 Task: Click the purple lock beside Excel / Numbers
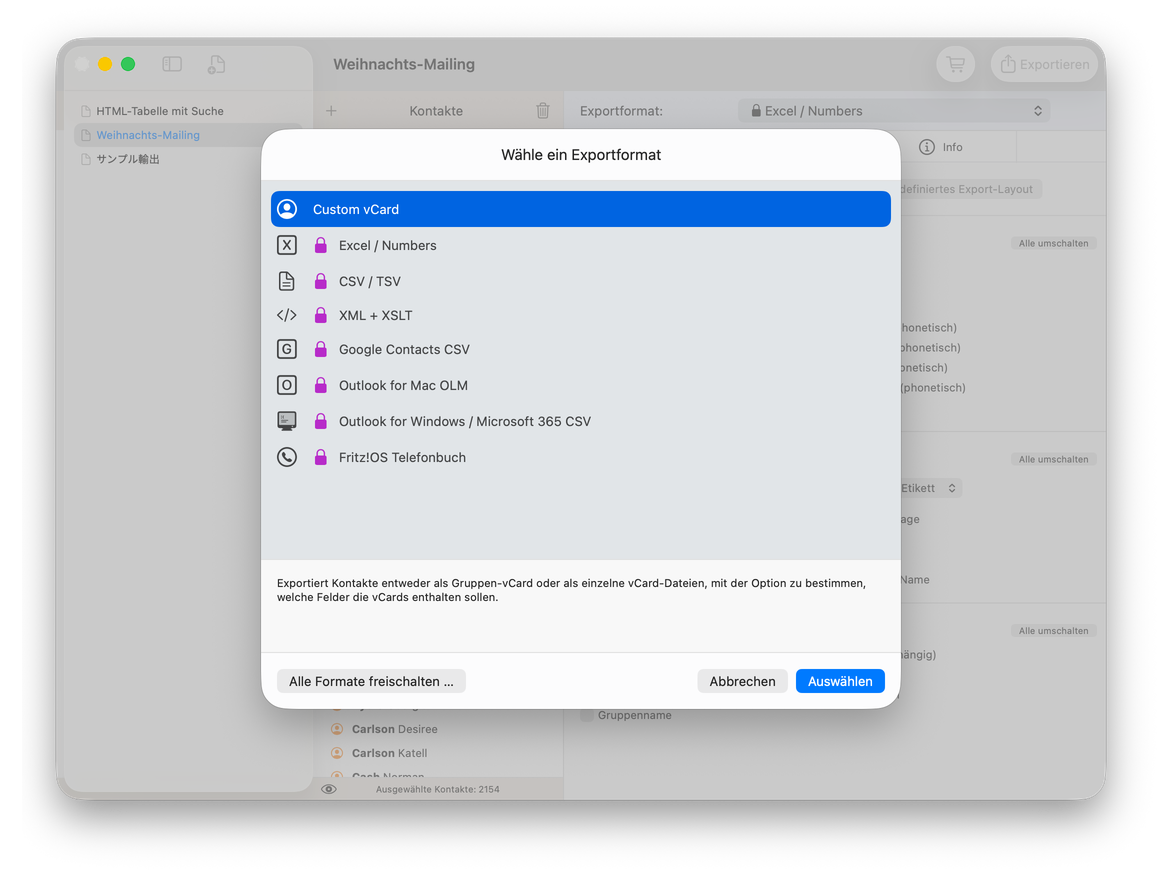[321, 245]
